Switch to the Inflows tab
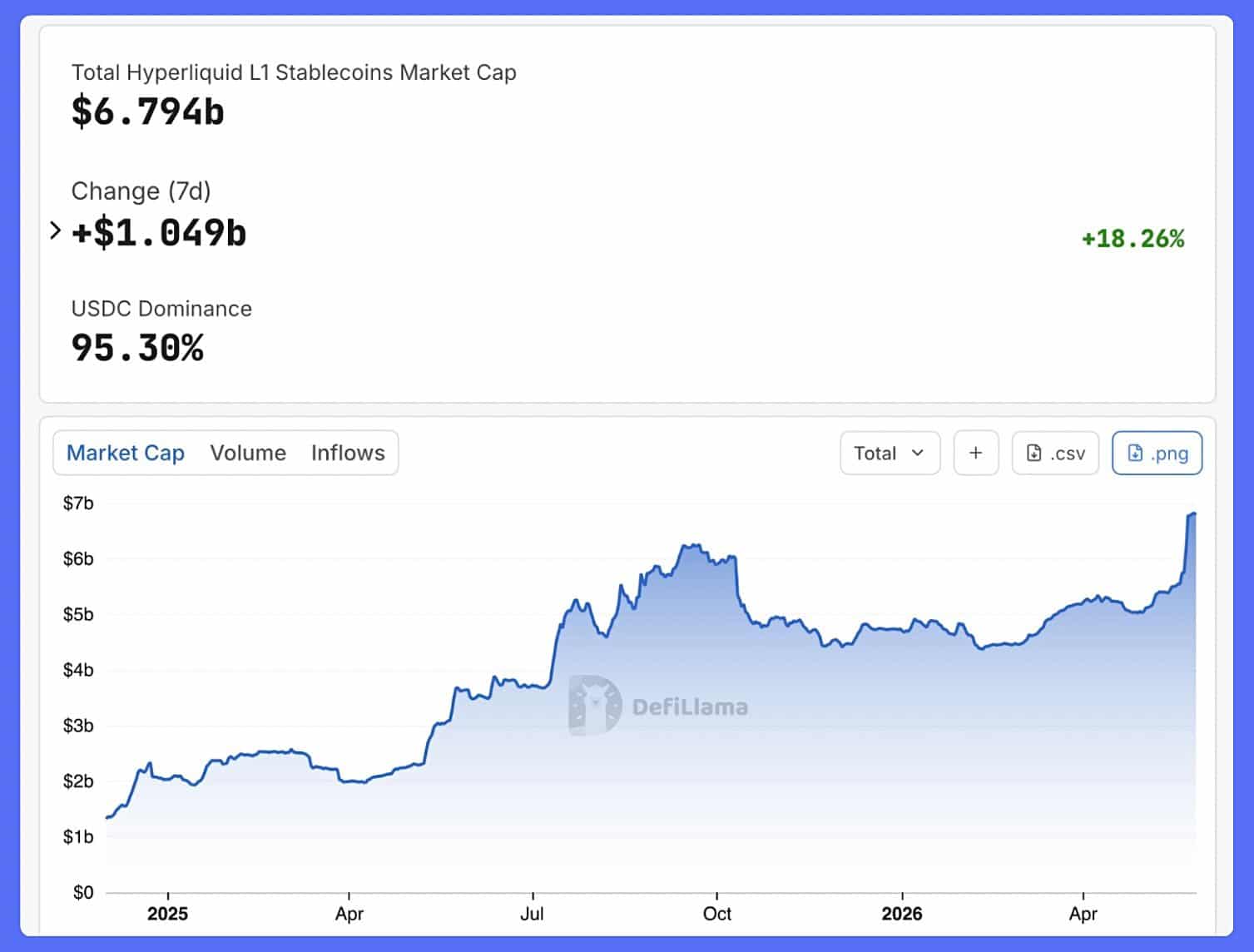Screen dimensions: 1254x952 pos(348,453)
